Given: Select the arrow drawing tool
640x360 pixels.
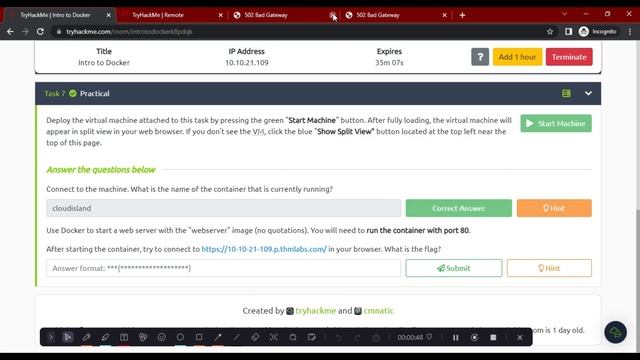Looking at the screenshot, I should 218,337.
